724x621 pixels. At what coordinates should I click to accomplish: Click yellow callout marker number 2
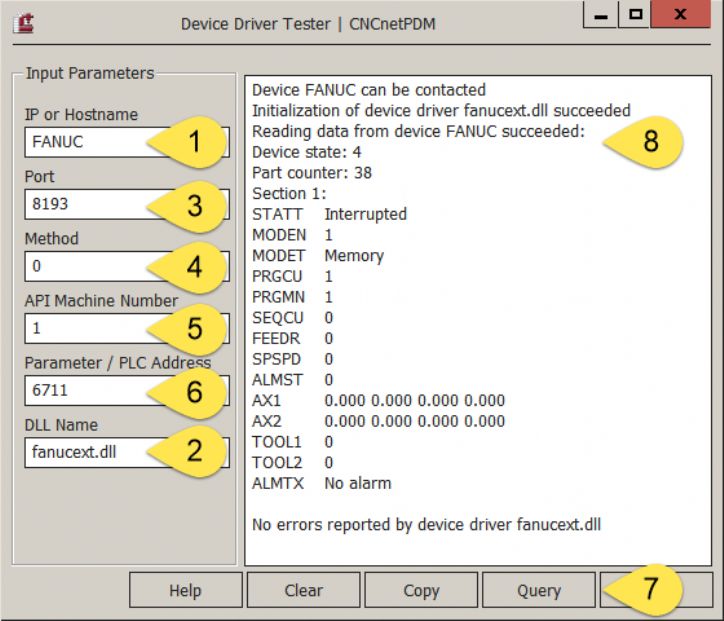[196, 451]
